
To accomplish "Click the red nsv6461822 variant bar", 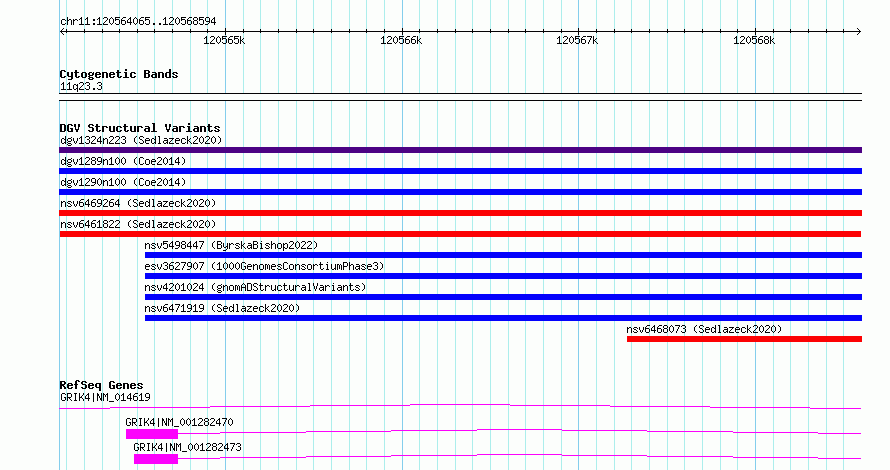I will click(460, 234).
